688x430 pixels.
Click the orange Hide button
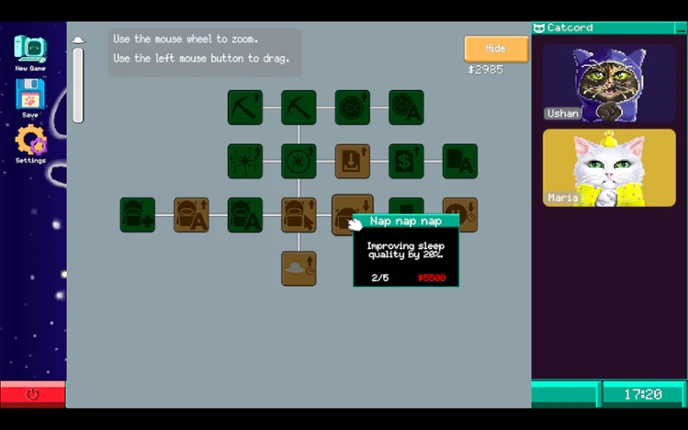pos(496,49)
